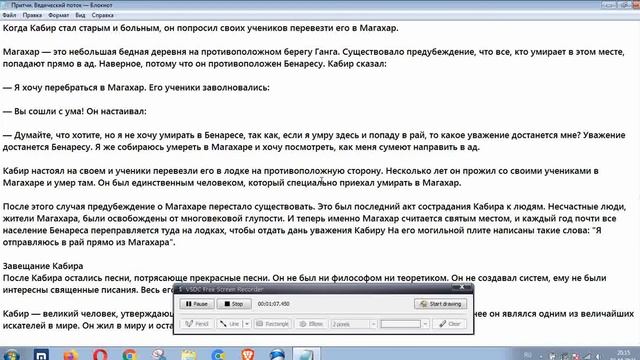Launch Google Chrome from the taskbar
This screenshot has width=640, height=360.
pyautogui.click(x=129, y=354)
